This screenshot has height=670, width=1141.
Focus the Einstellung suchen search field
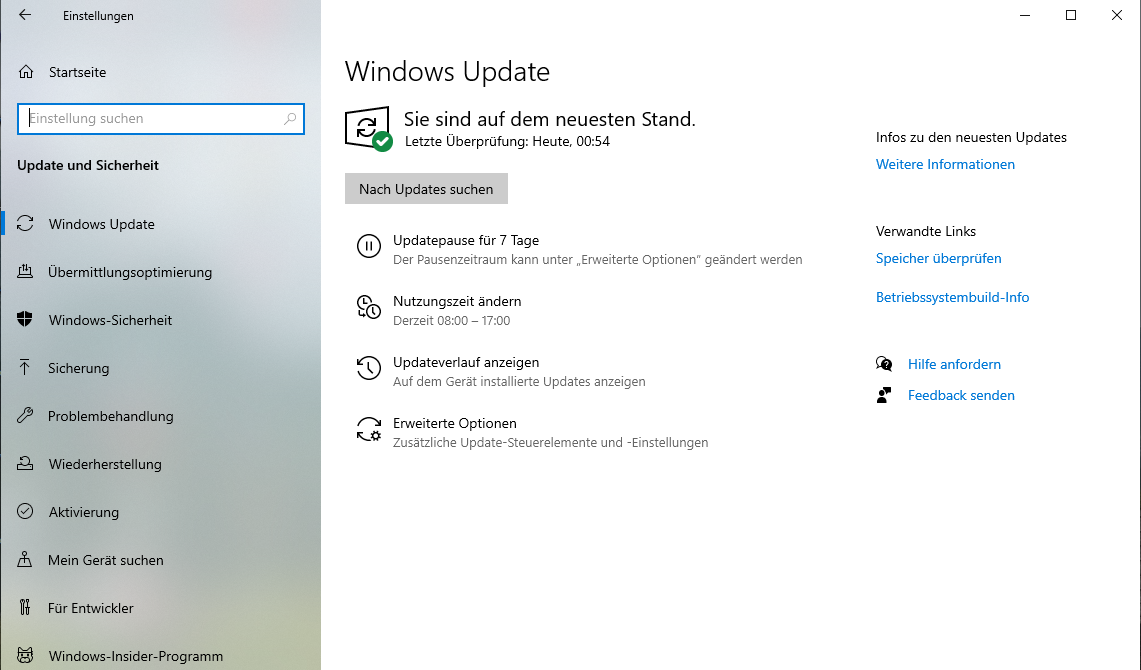point(161,119)
